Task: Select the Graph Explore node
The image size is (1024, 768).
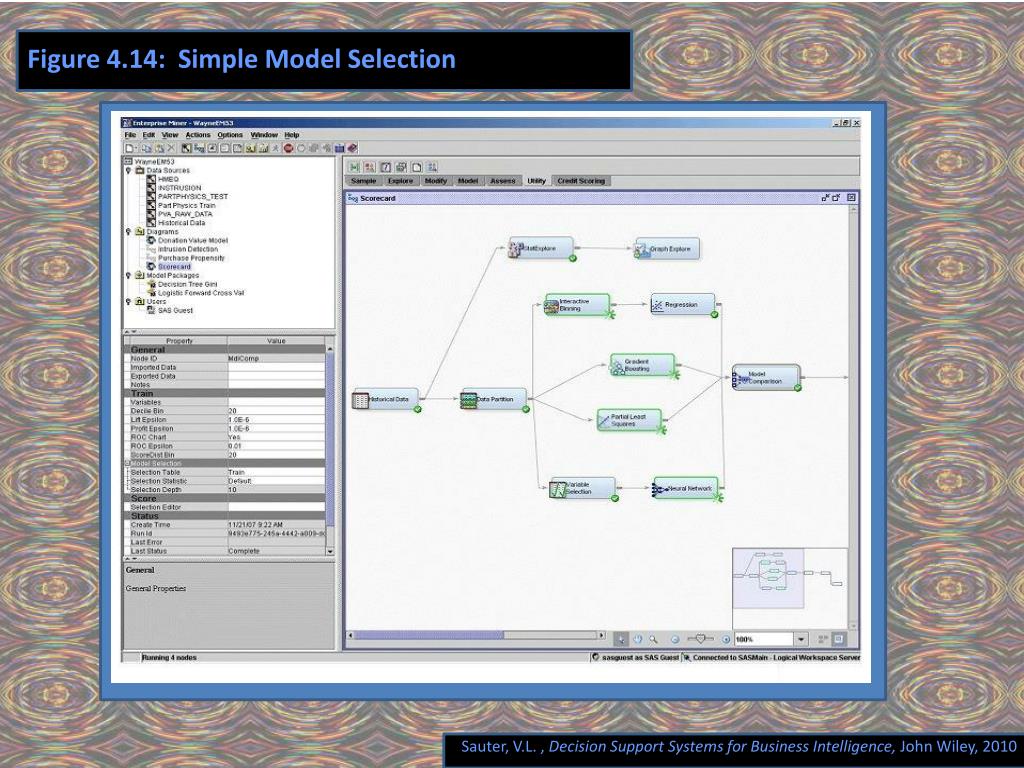Action: point(667,249)
